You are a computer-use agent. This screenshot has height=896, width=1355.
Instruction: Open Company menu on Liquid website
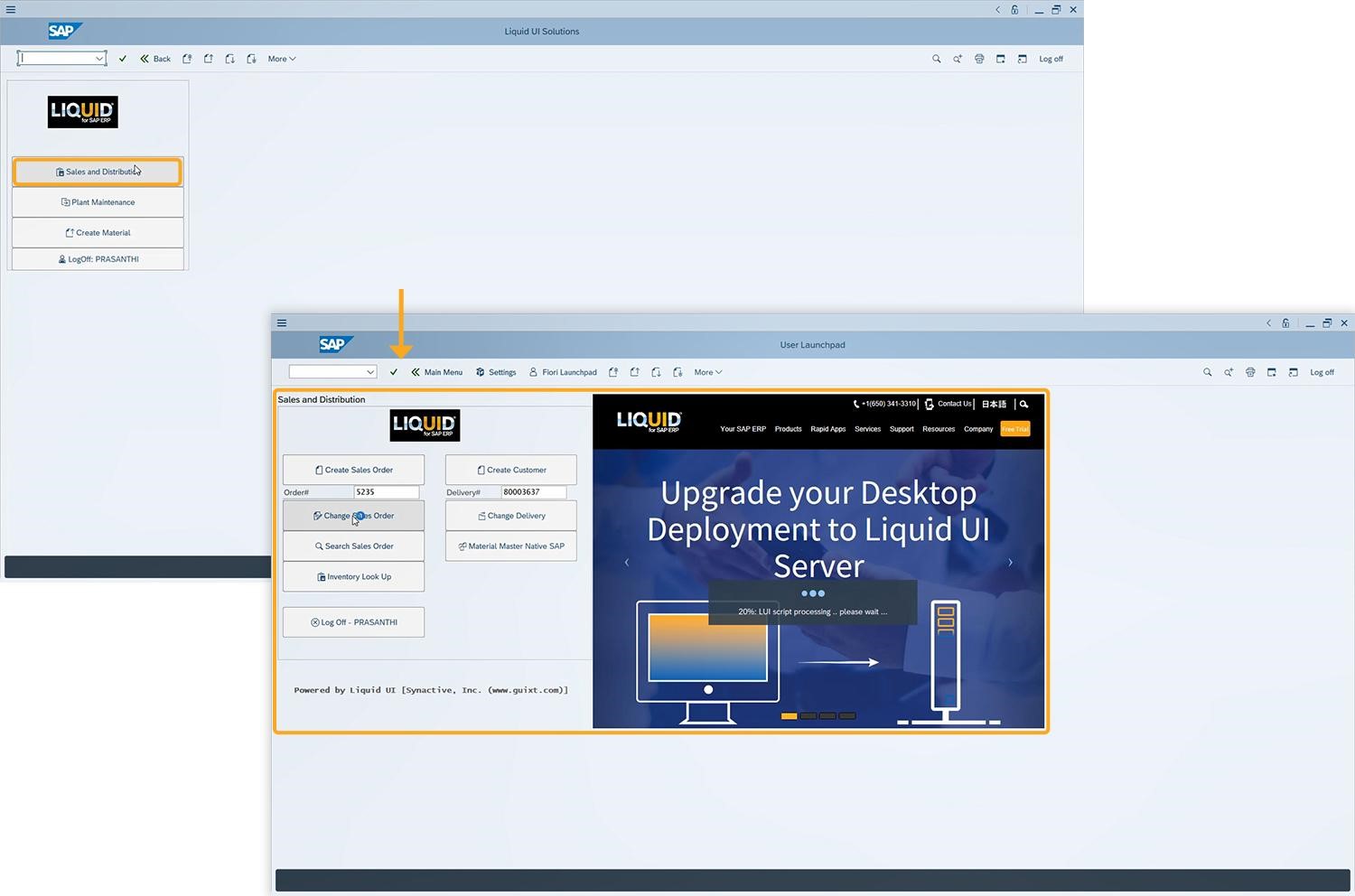(x=978, y=429)
